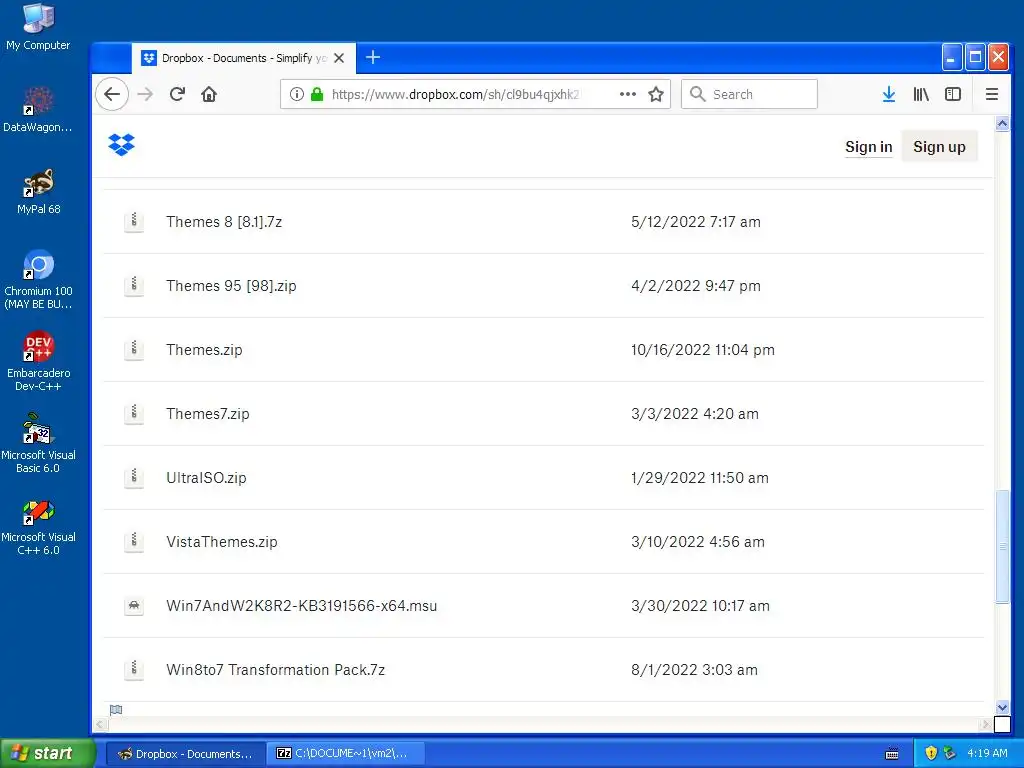This screenshot has width=1024, height=768.
Task: Click the archive icon beside UltraISO.zip
Action: [134, 477]
